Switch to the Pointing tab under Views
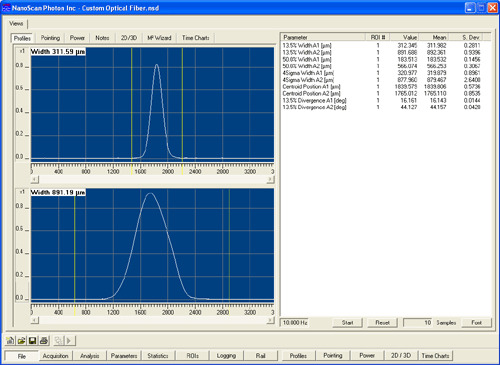Screen dimensions: 500x365 pos(50,38)
